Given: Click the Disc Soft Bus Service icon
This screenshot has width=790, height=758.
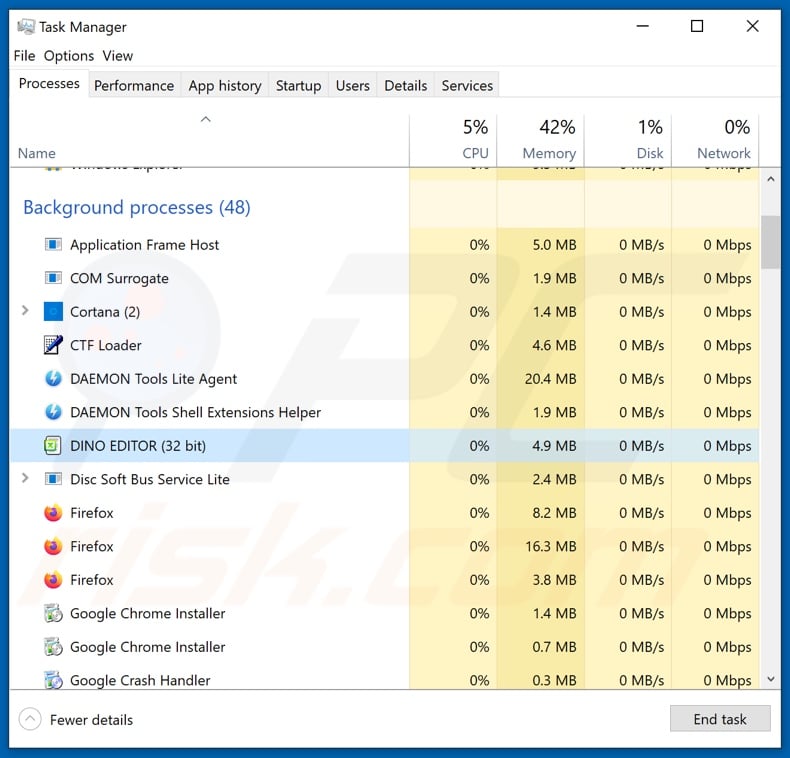Looking at the screenshot, I should pyautogui.click(x=53, y=479).
